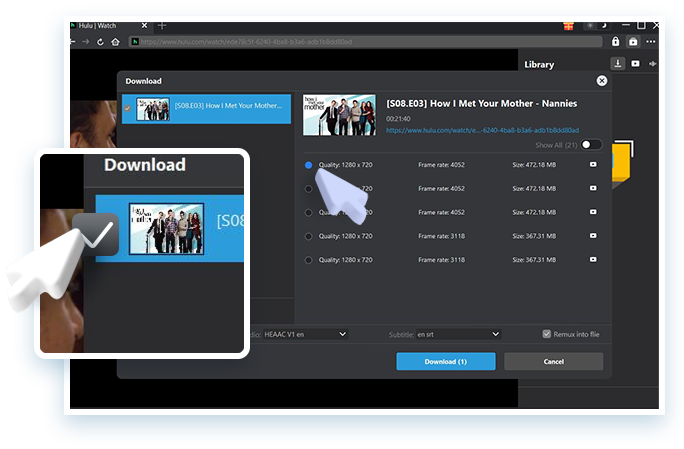
Task: Click the browser reload icon
Action: (x=101, y=42)
